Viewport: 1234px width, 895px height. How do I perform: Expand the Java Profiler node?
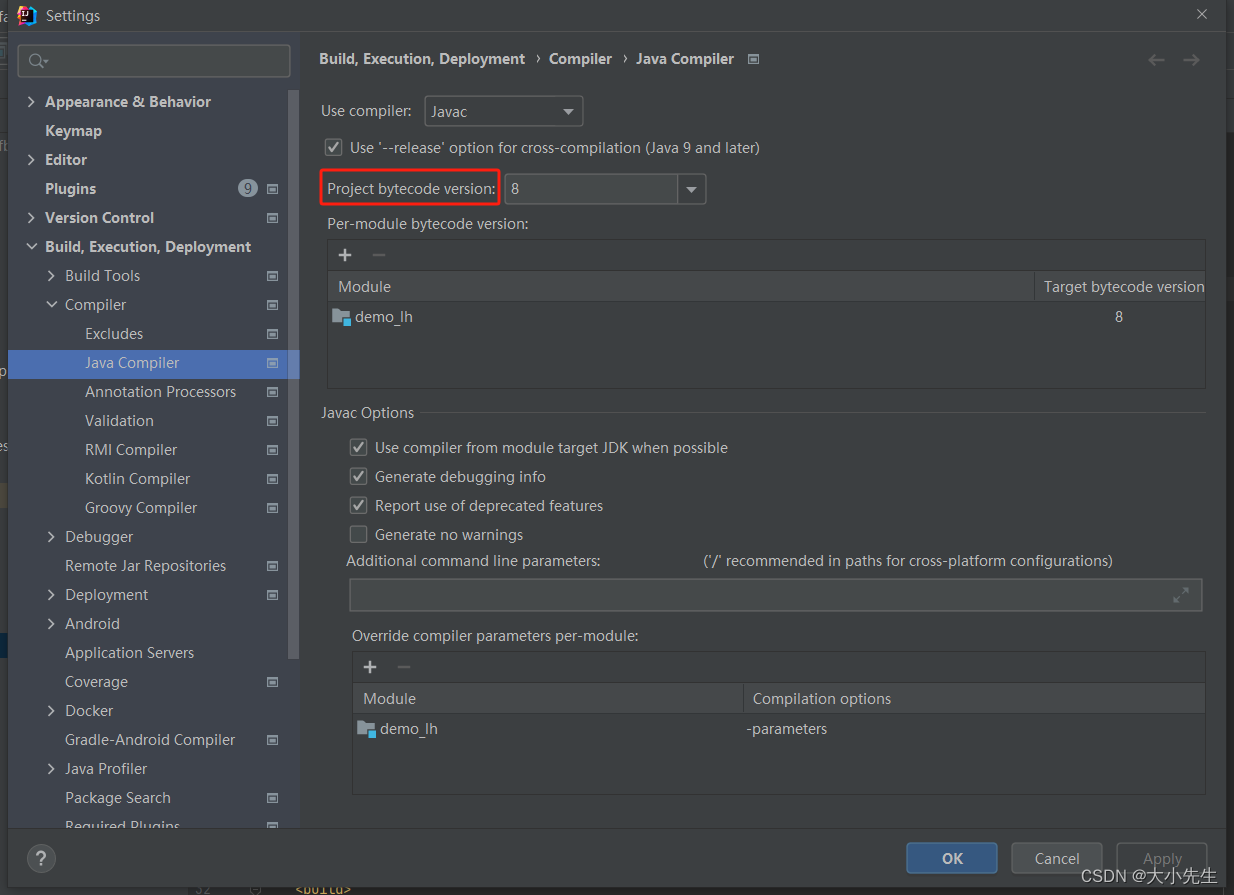click(x=51, y=769)
